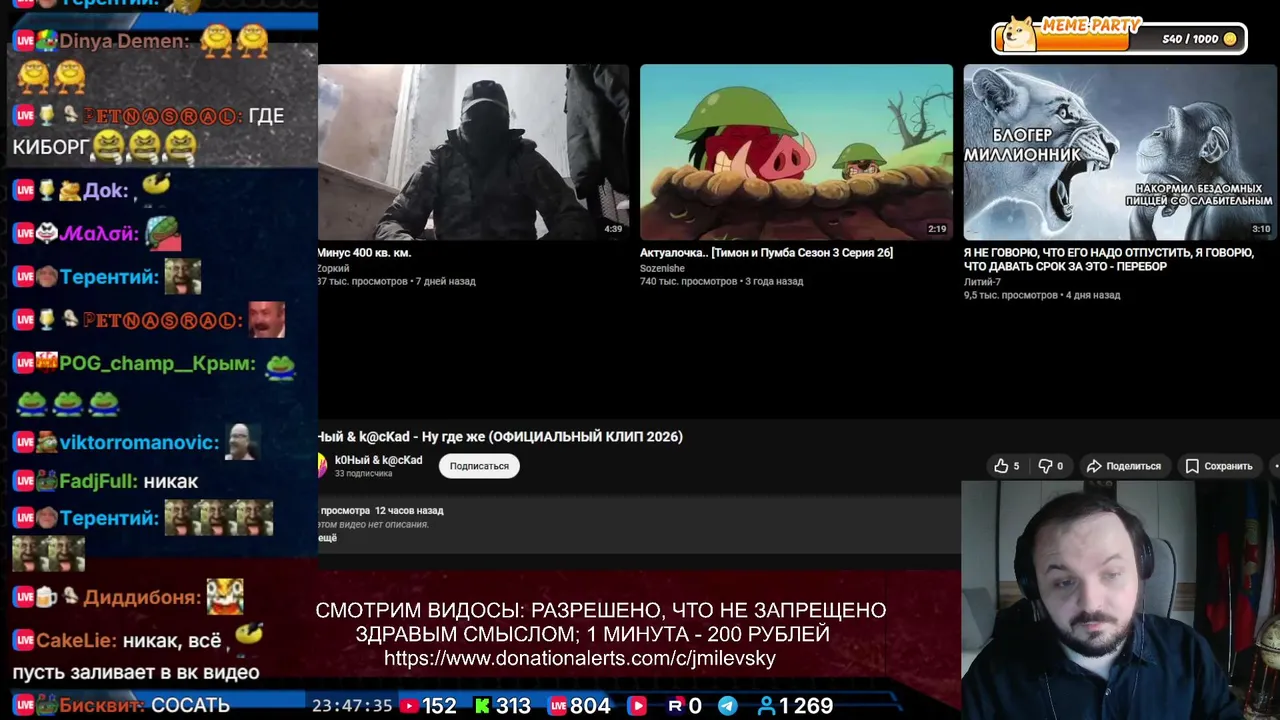Click the streamer webcam feed

click(x=1120, y=600)
